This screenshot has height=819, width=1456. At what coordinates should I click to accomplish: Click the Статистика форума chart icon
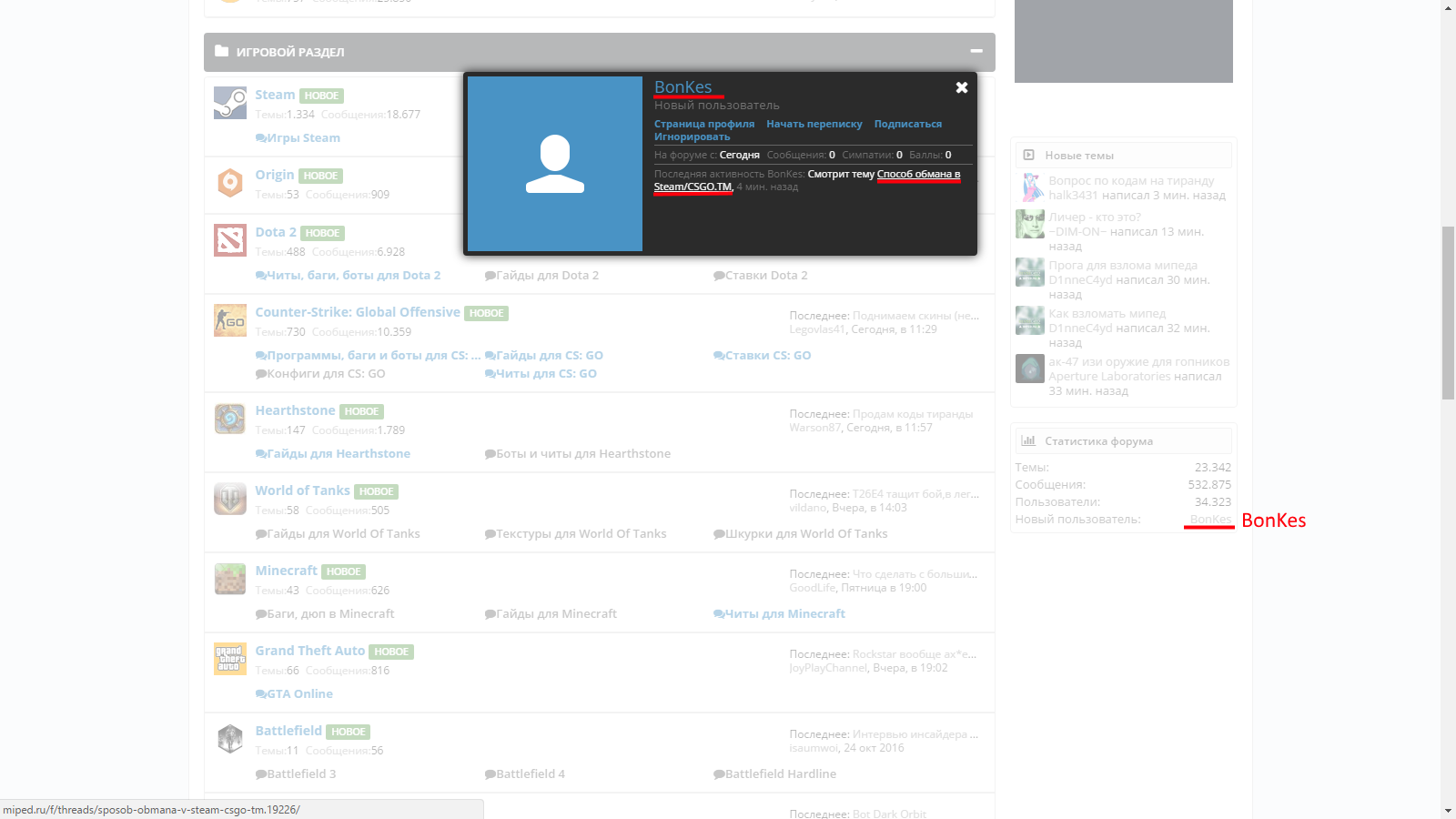coord(1028,440)
